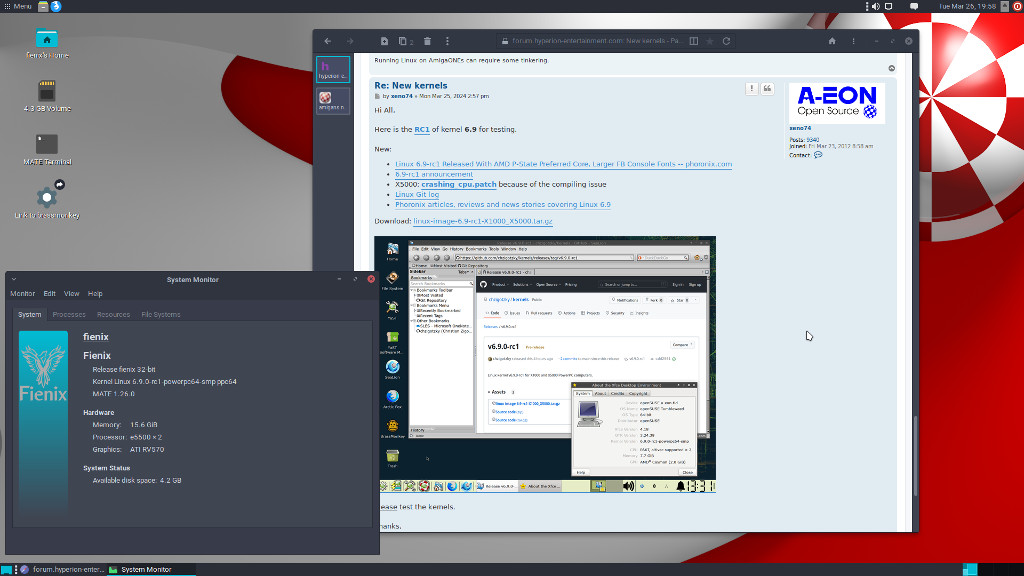Launch web browser icon in top panel
1024x576 pixels.
click(x=56, y=6)
